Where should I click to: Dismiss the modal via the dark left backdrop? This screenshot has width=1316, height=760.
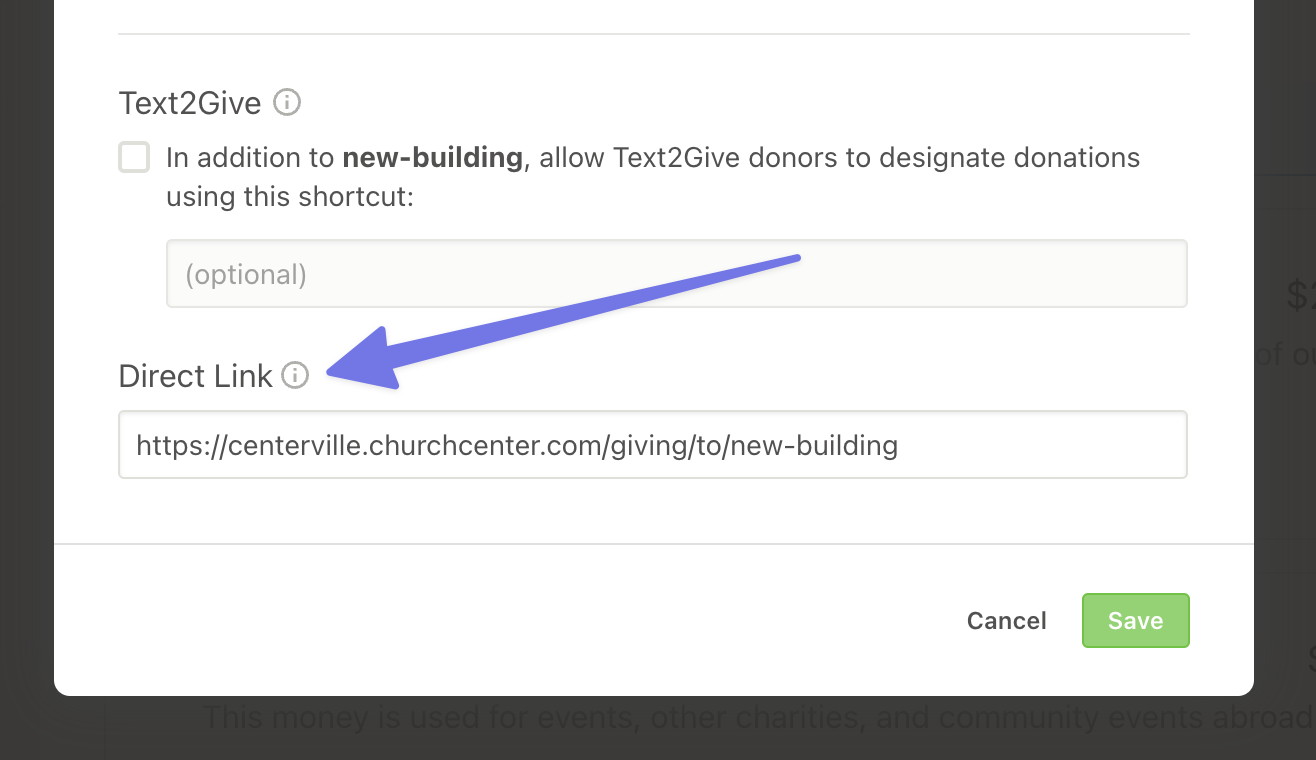point(27,380)
